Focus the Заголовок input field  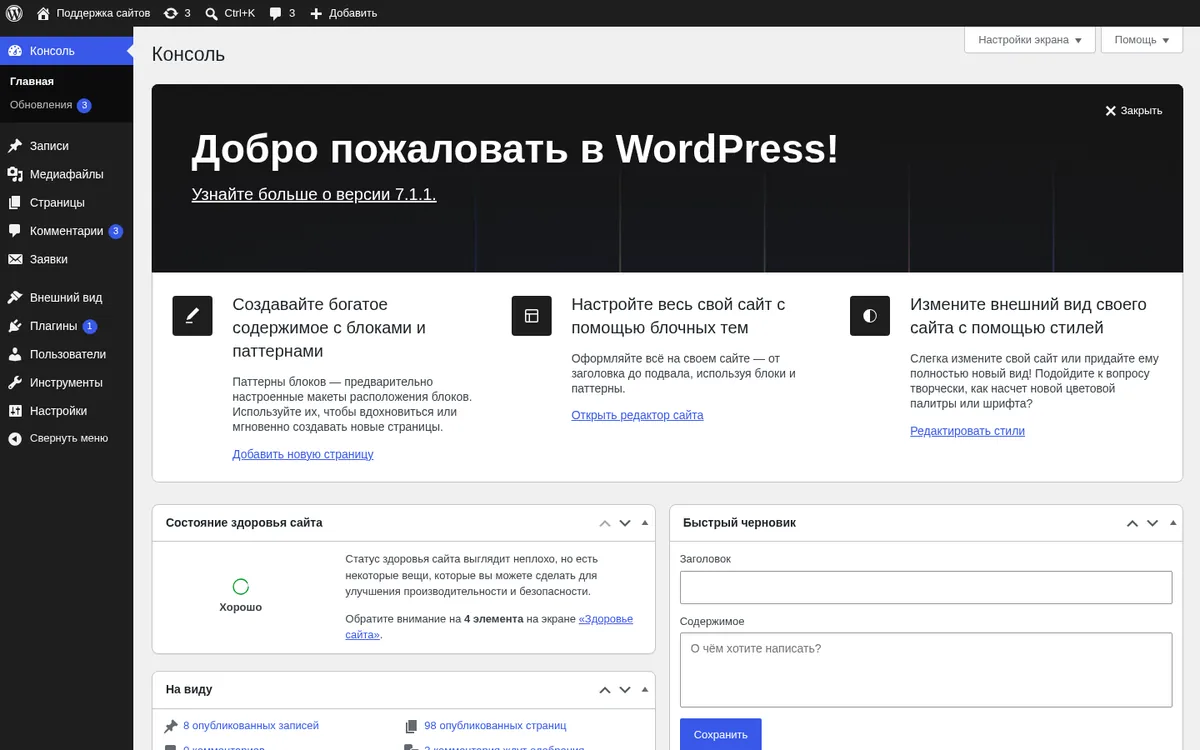(926, 587)
